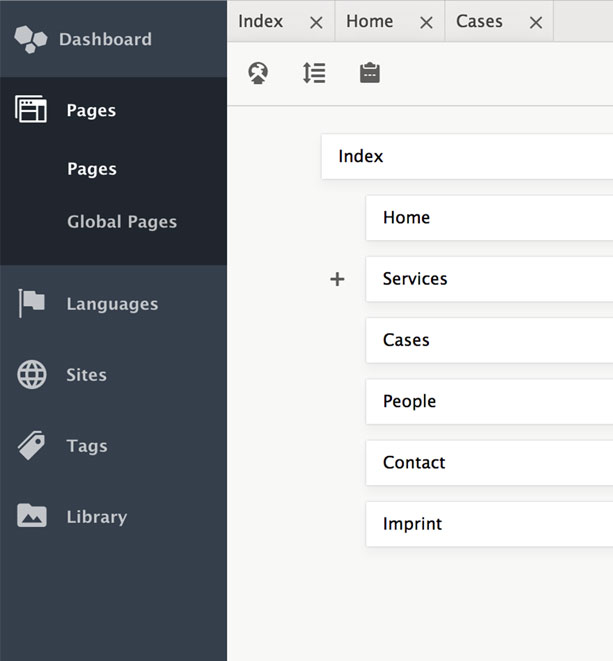Click the clipboard paste icon in toolbar
Image resolution: width=613 pixels, height=661 pixels.
click(x=370, y=73)
